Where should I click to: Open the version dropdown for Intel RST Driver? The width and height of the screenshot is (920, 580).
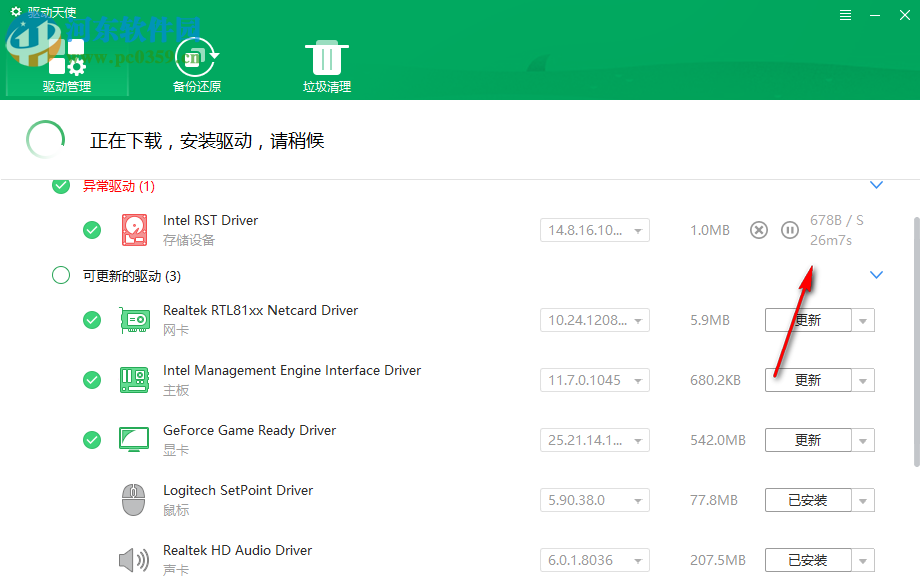[x=636, y=229]
